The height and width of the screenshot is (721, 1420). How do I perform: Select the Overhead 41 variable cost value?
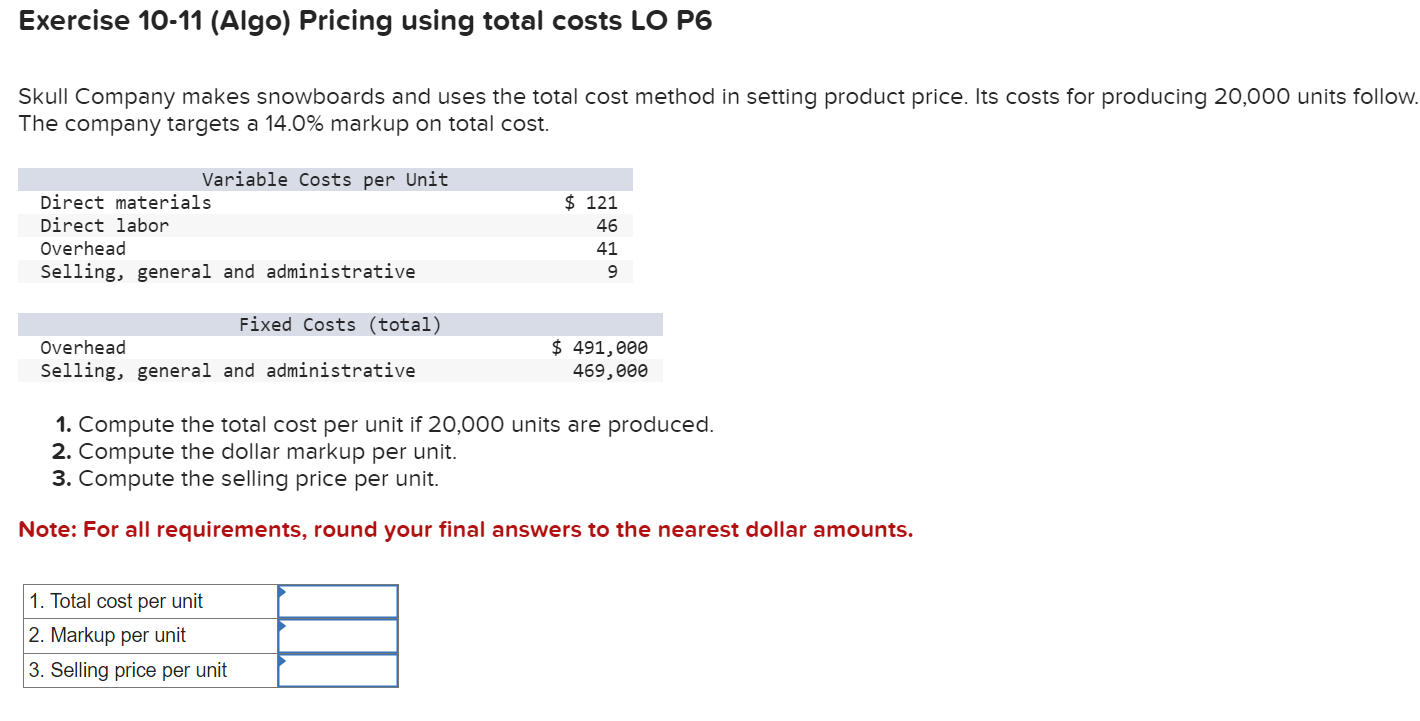610,248
